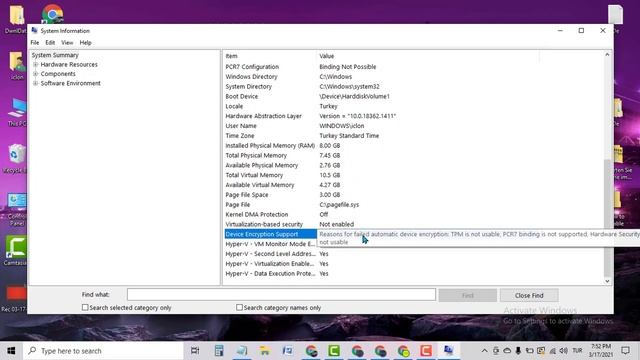
Task: Click the details list scroll-up arrow
Action: [x=607, y=55]
